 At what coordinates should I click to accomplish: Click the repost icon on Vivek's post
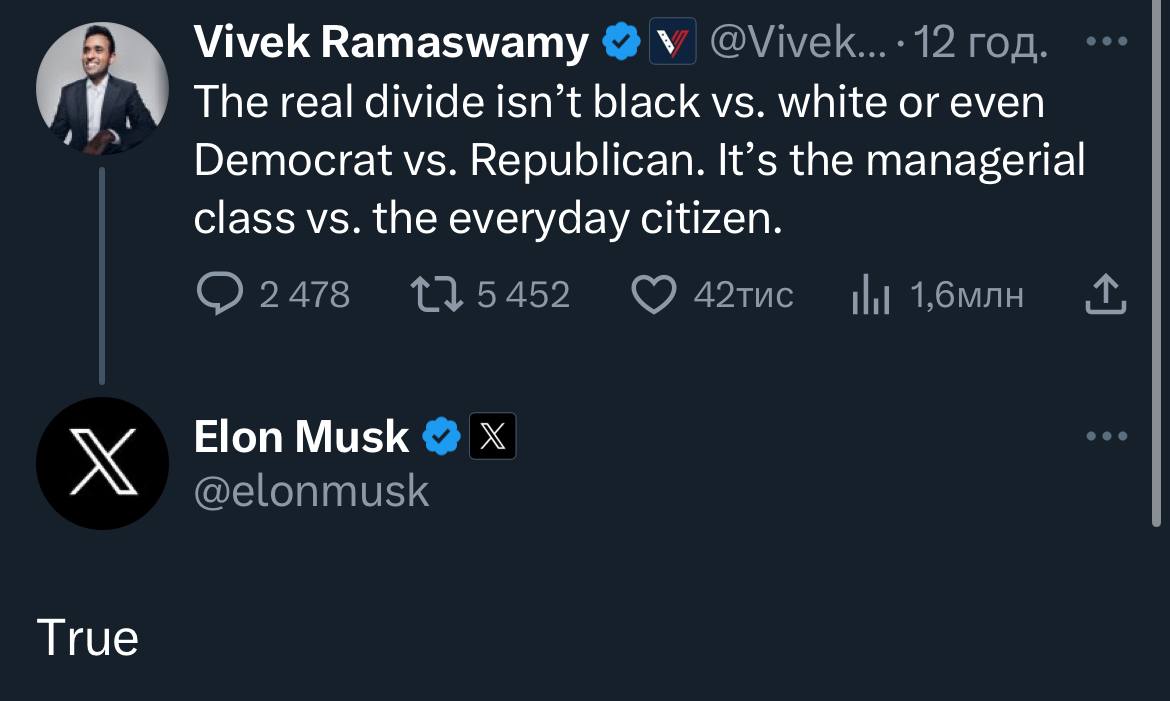pos(435,295)
